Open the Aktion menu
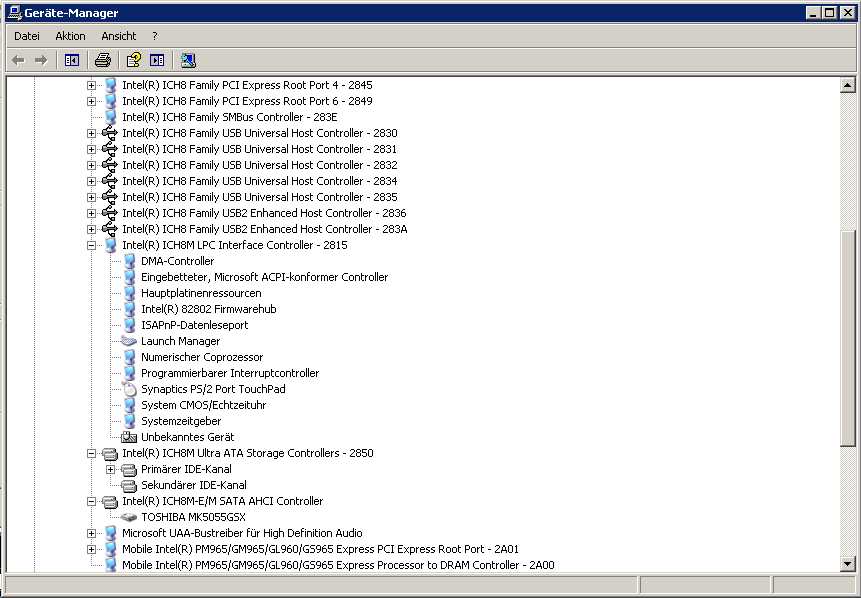The width and height of the screenshot is (861, 598). [x=70, y=36]
